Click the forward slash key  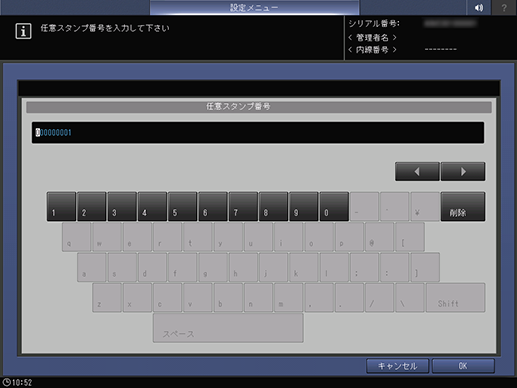pyautogui.click(x=380, y=298)
